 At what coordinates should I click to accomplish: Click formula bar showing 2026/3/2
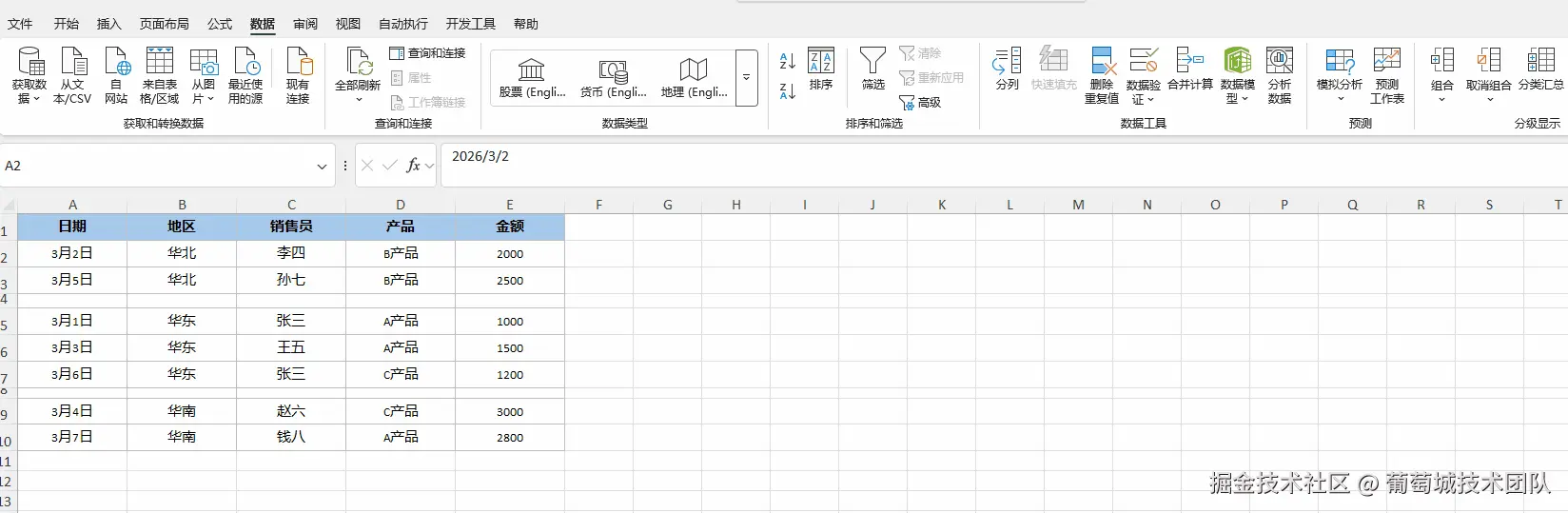point(1004,165)
